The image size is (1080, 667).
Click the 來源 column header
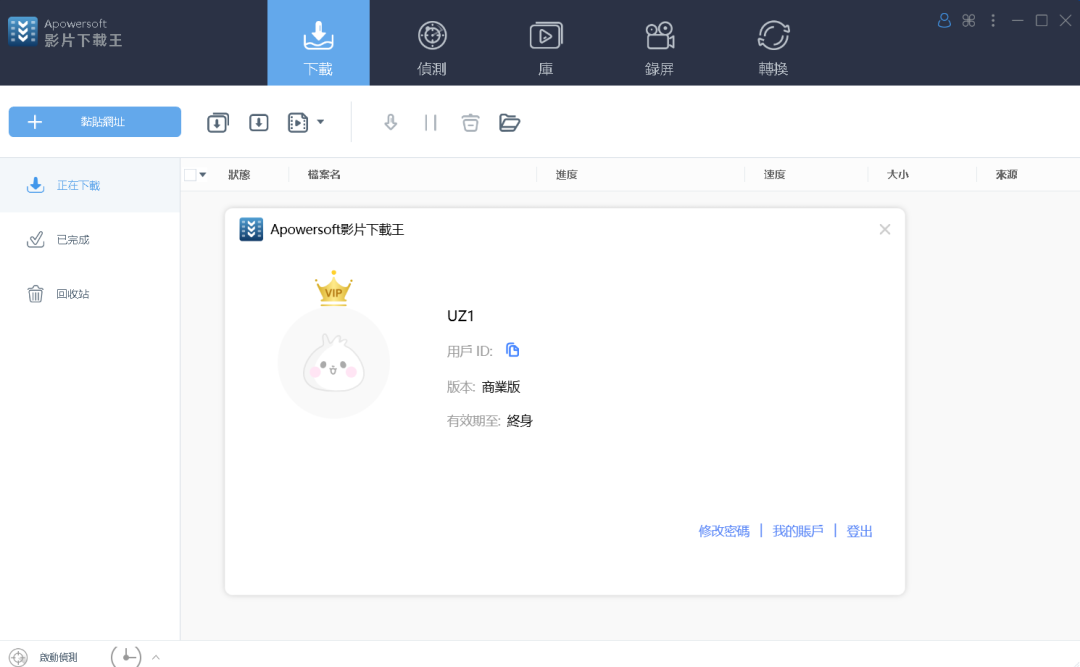click(x=1006, y=175)
